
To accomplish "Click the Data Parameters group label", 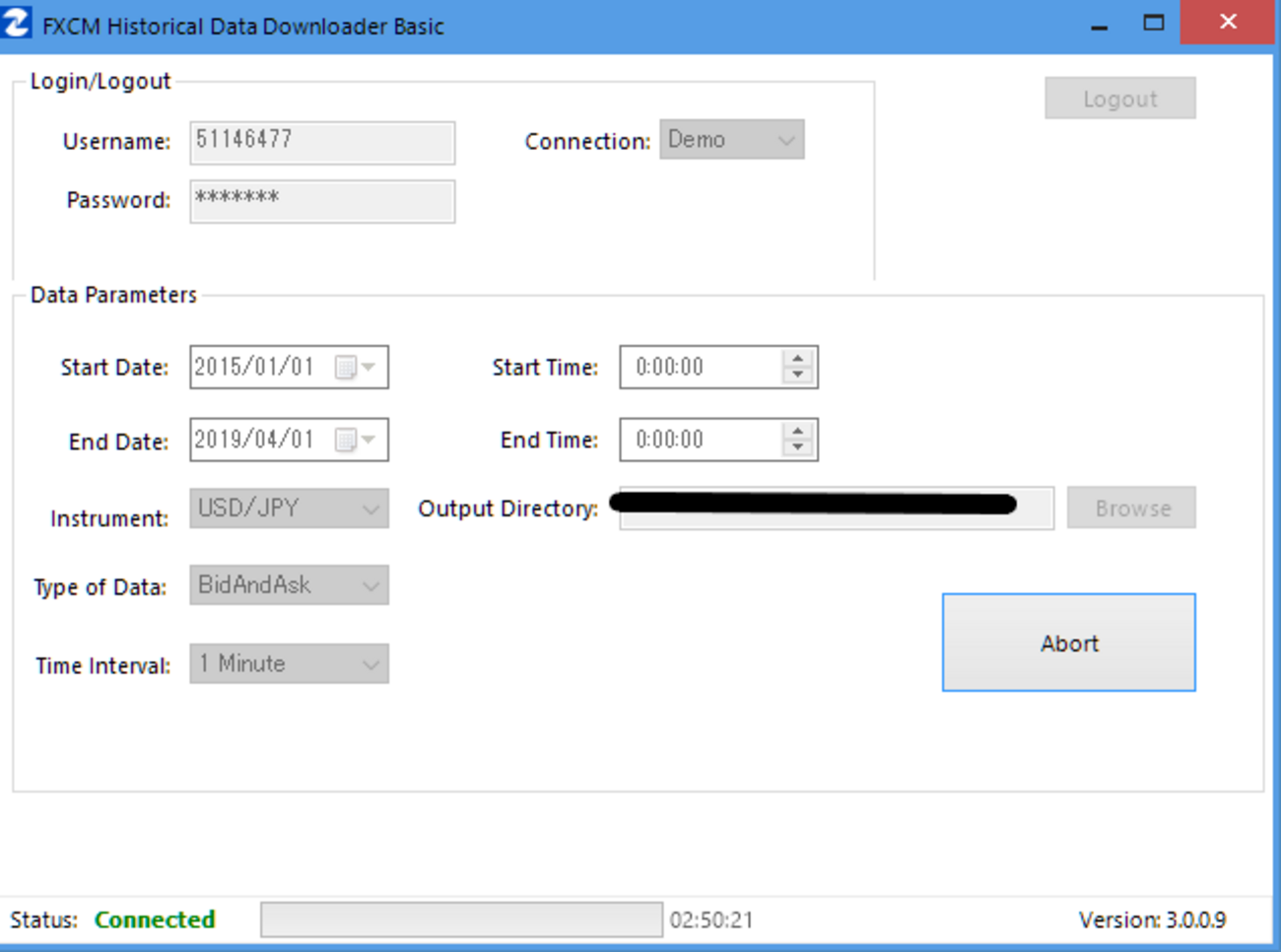I will [113, 296].
